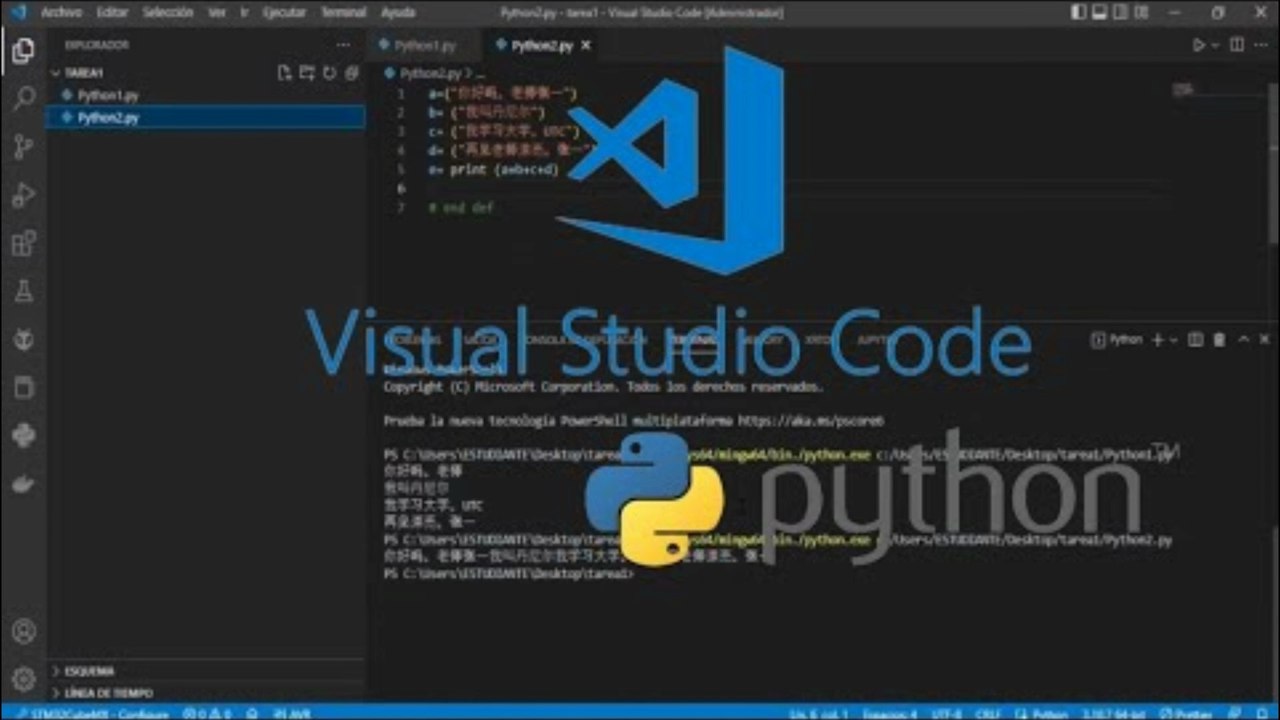Select Python2.py in the Explorer tree
Image resolution: width=1280 pixels, height=720 pixels.
pos(206,117)
